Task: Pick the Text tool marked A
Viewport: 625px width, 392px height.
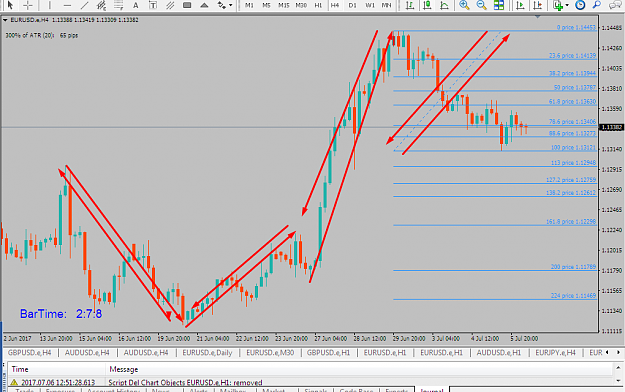Action: 136,5
